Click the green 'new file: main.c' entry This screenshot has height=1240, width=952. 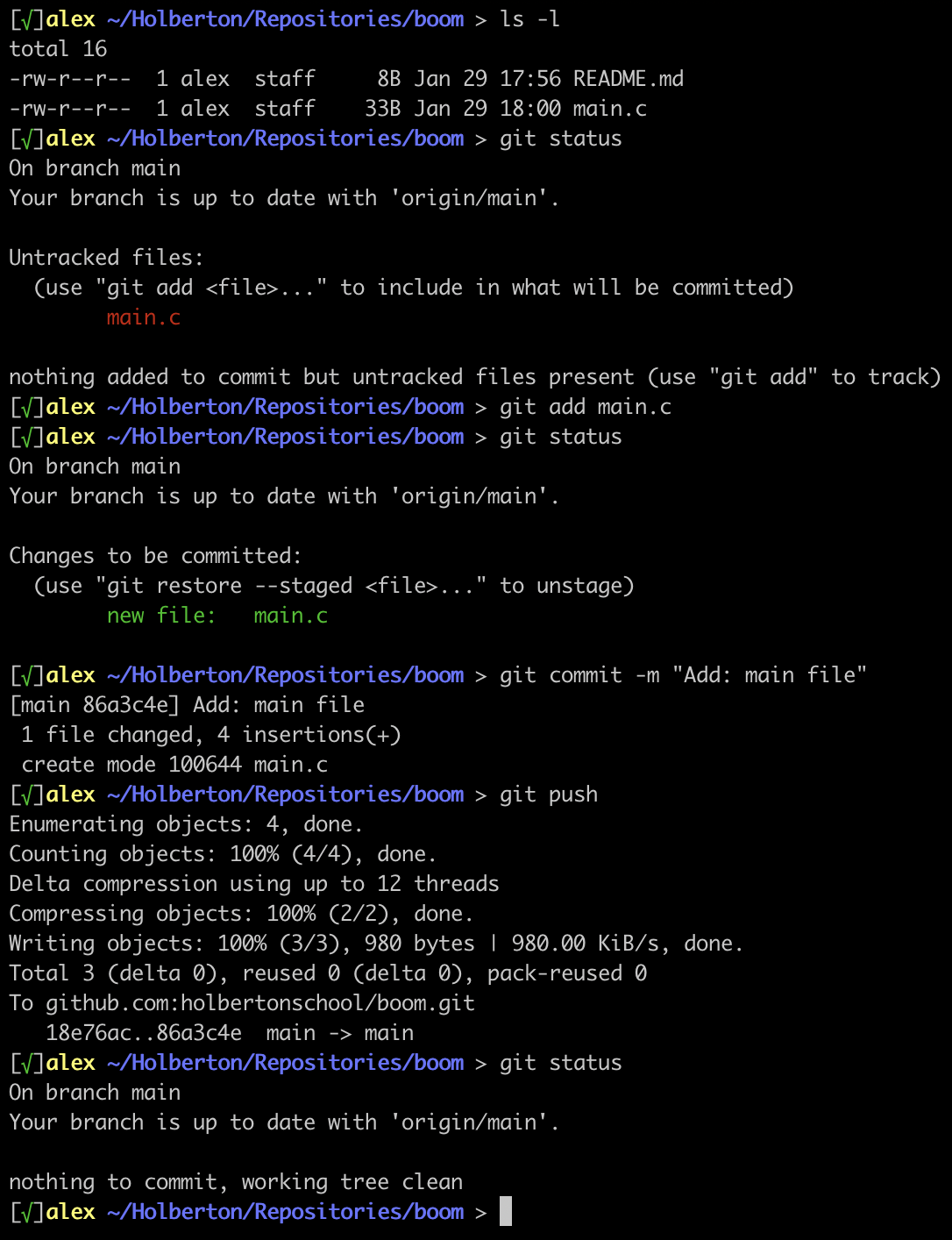click(x=217, y=616)
